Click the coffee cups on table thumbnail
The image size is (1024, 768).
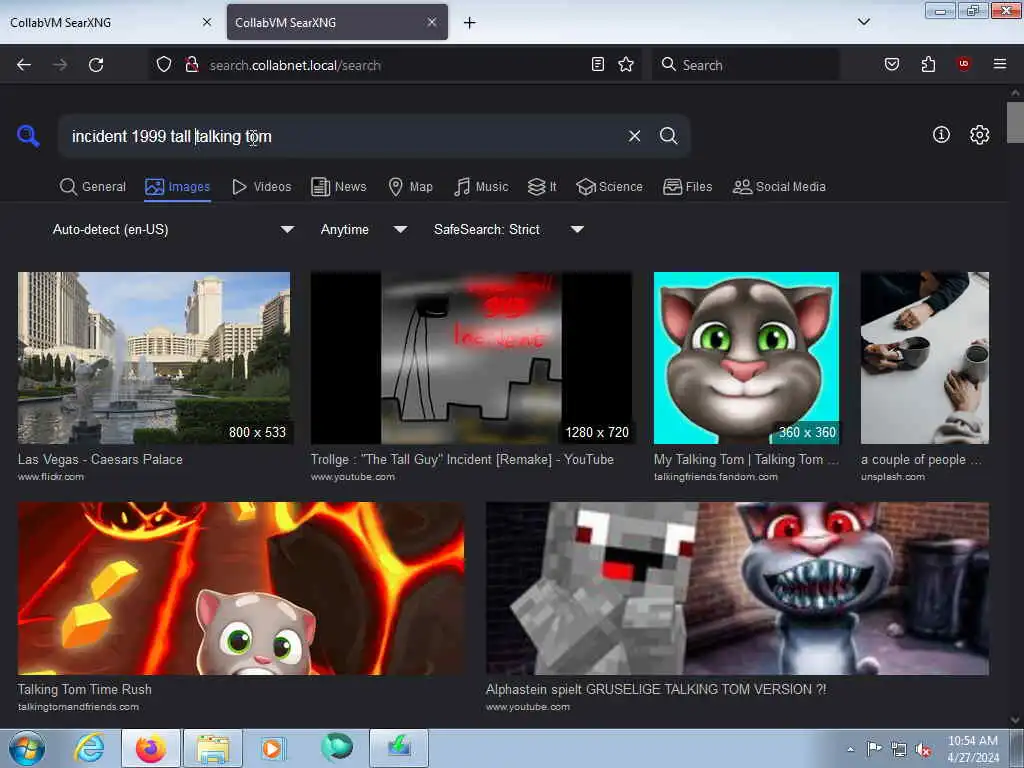(x=925, y=358)
